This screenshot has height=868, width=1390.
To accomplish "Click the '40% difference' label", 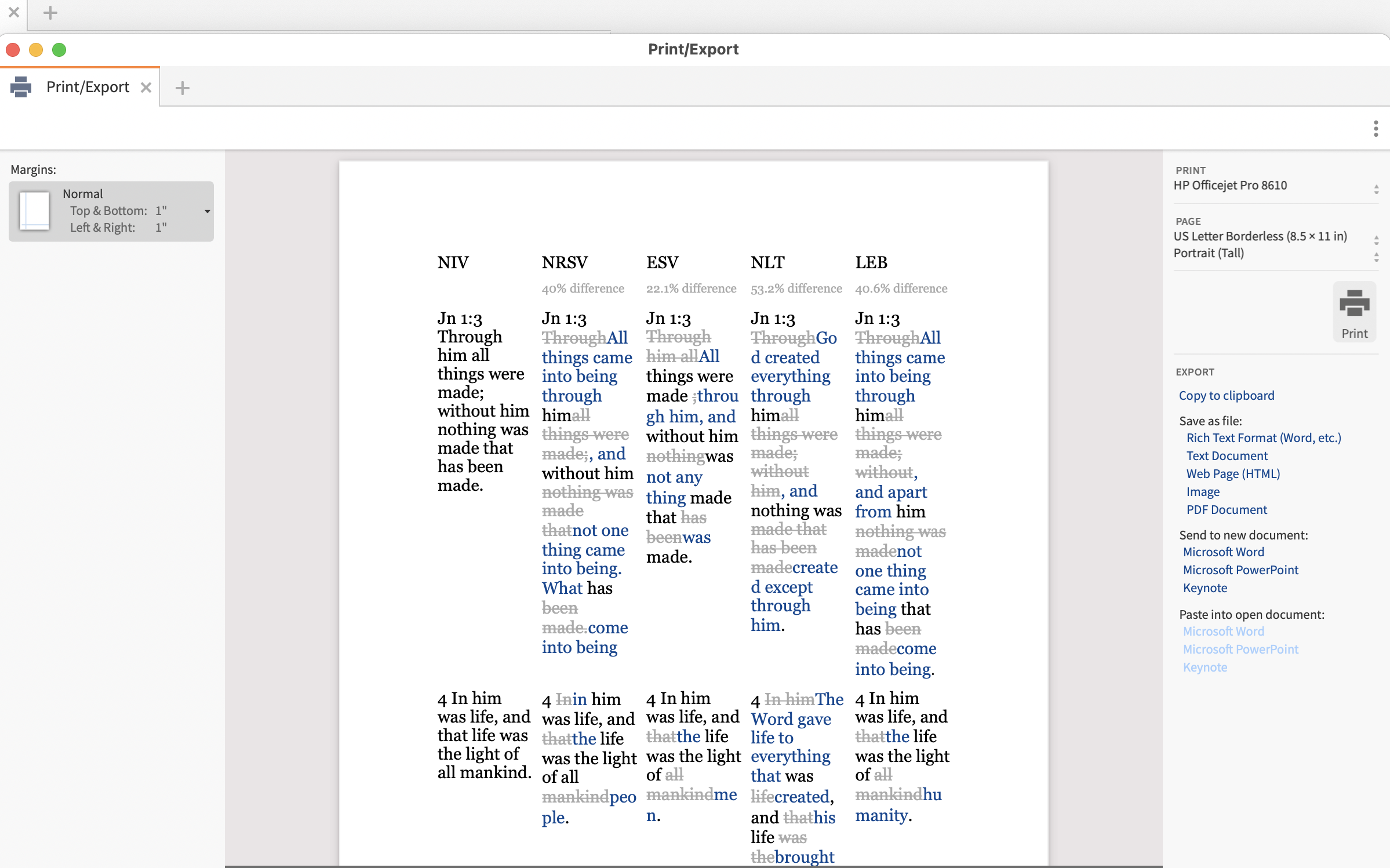I will point(583,289).
